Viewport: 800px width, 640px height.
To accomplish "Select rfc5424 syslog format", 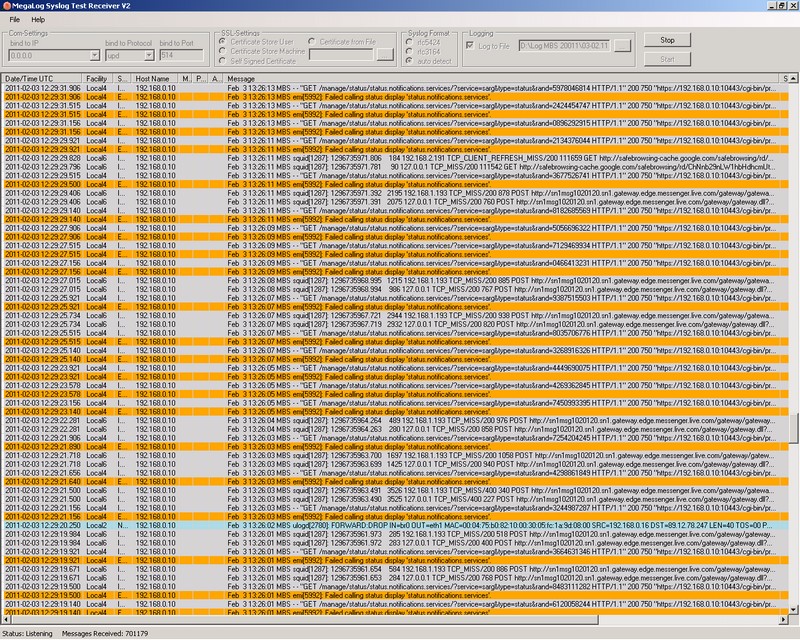I will click(409, 42).
